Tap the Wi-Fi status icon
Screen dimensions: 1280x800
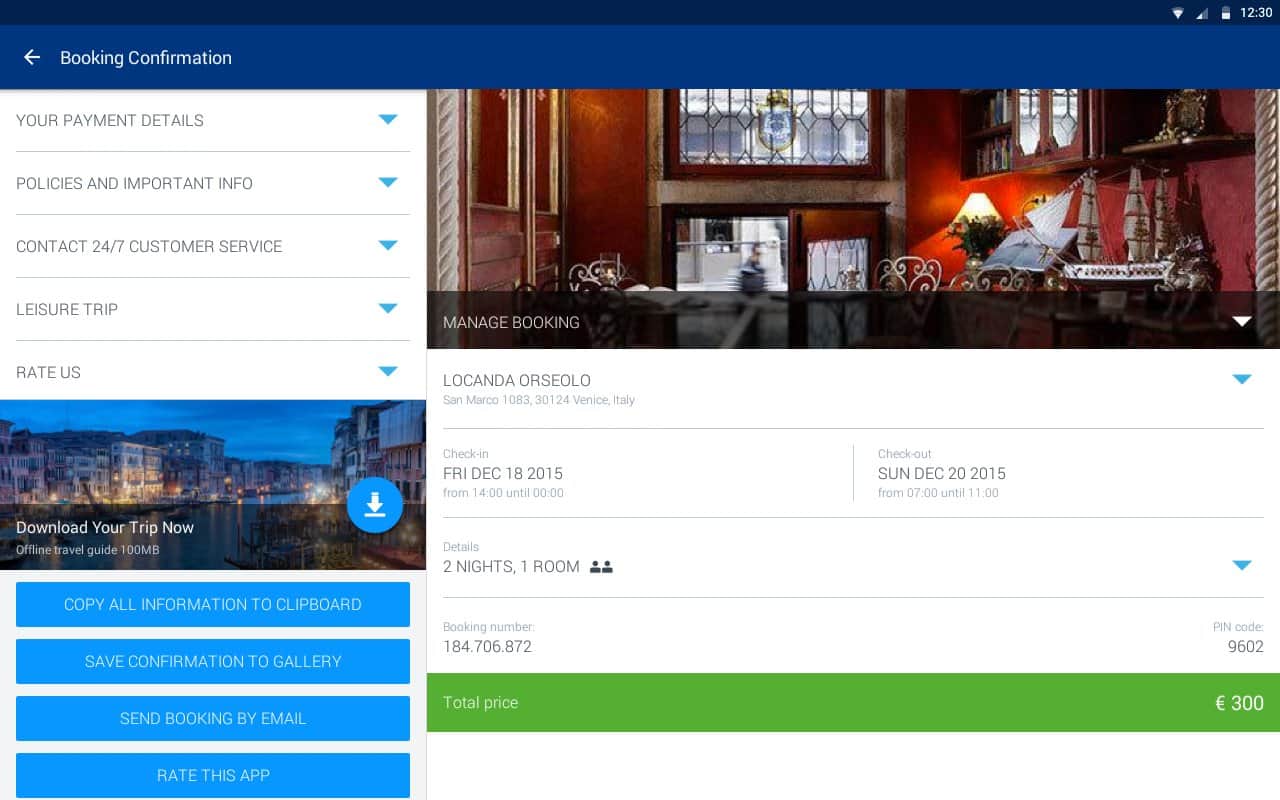1178,13
